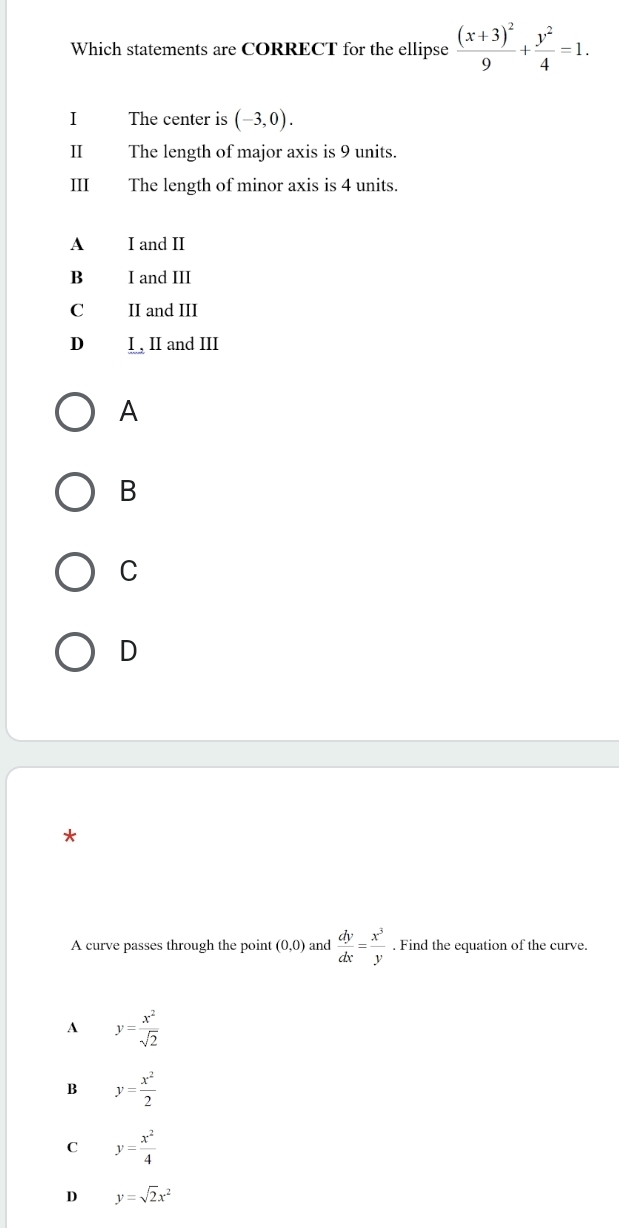
Task: Click the 'I and III' answer choice text
Action: (160, 278)
